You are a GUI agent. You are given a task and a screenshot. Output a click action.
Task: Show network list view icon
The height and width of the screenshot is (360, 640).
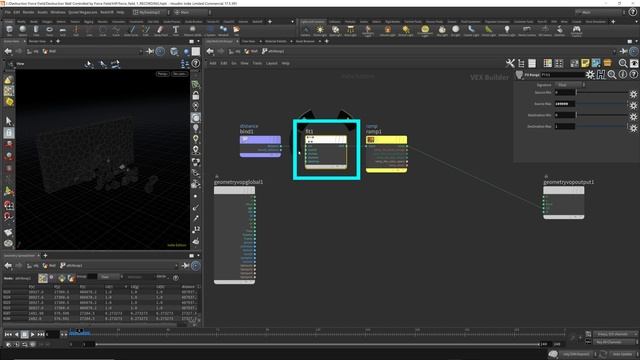coord(532,63)
